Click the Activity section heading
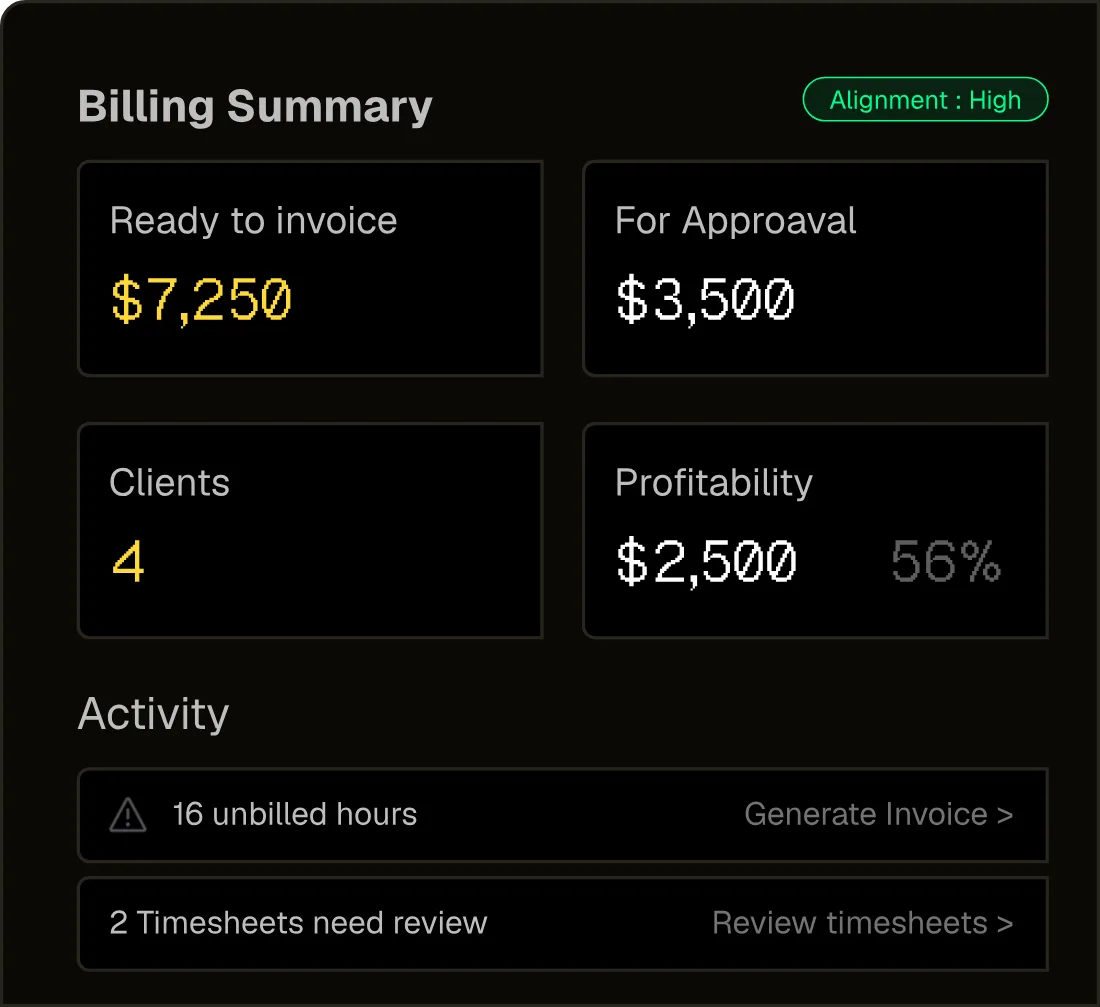The image size is (1100, 1007). pos(154,714)
